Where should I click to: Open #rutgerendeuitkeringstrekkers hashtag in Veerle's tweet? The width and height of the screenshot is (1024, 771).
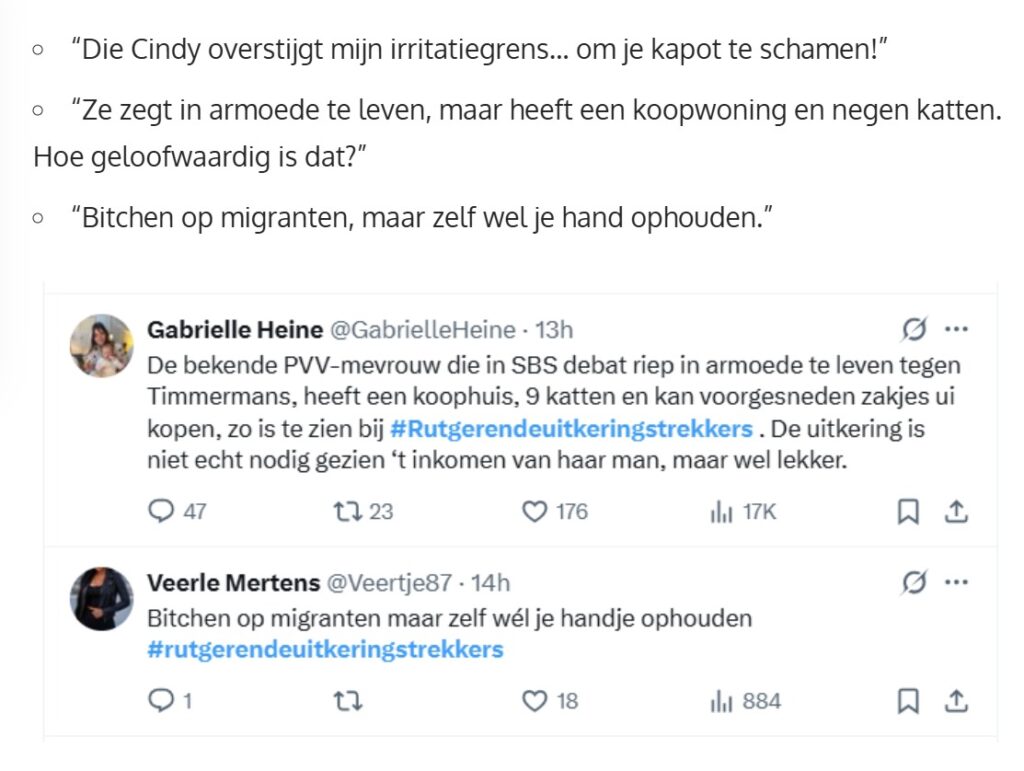coord(325,649)
